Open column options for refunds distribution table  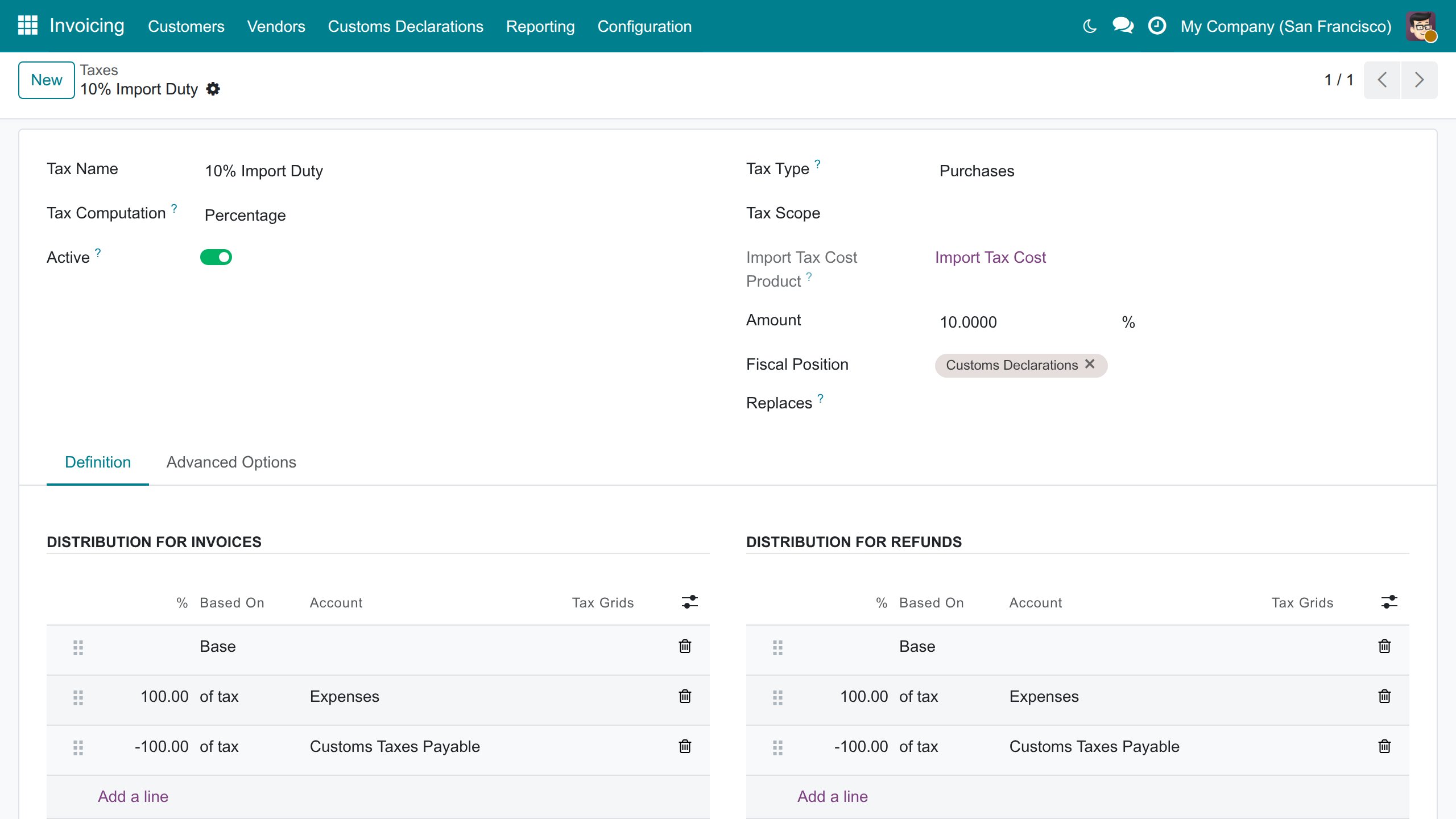[1389, 602]
